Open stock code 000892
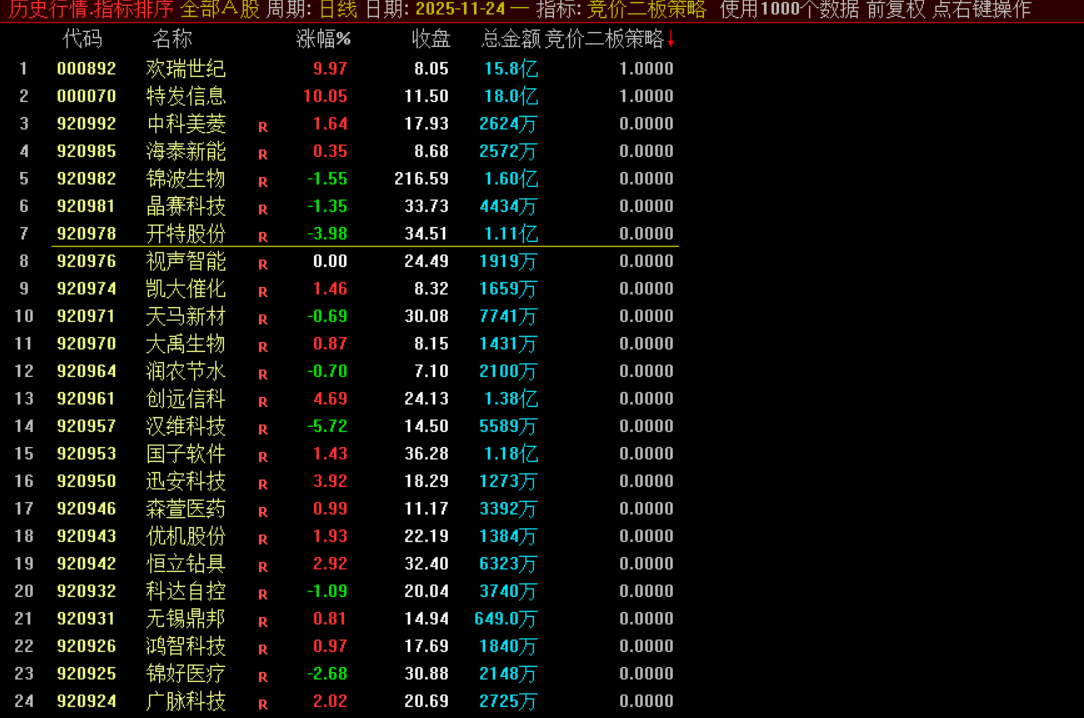This screenshot has width=1084, height=718. tap(86, 69)
